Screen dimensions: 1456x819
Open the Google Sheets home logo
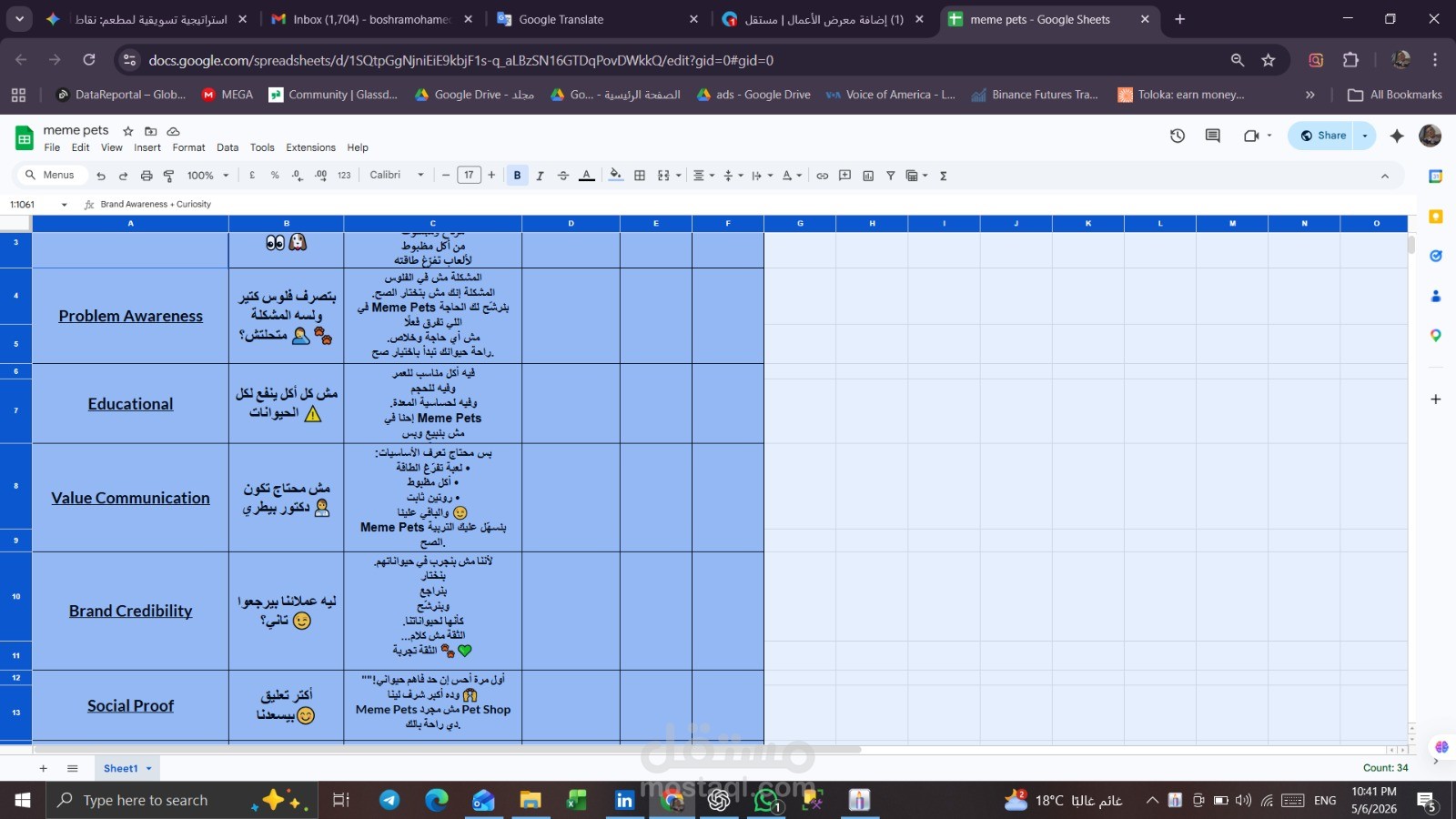25,138
